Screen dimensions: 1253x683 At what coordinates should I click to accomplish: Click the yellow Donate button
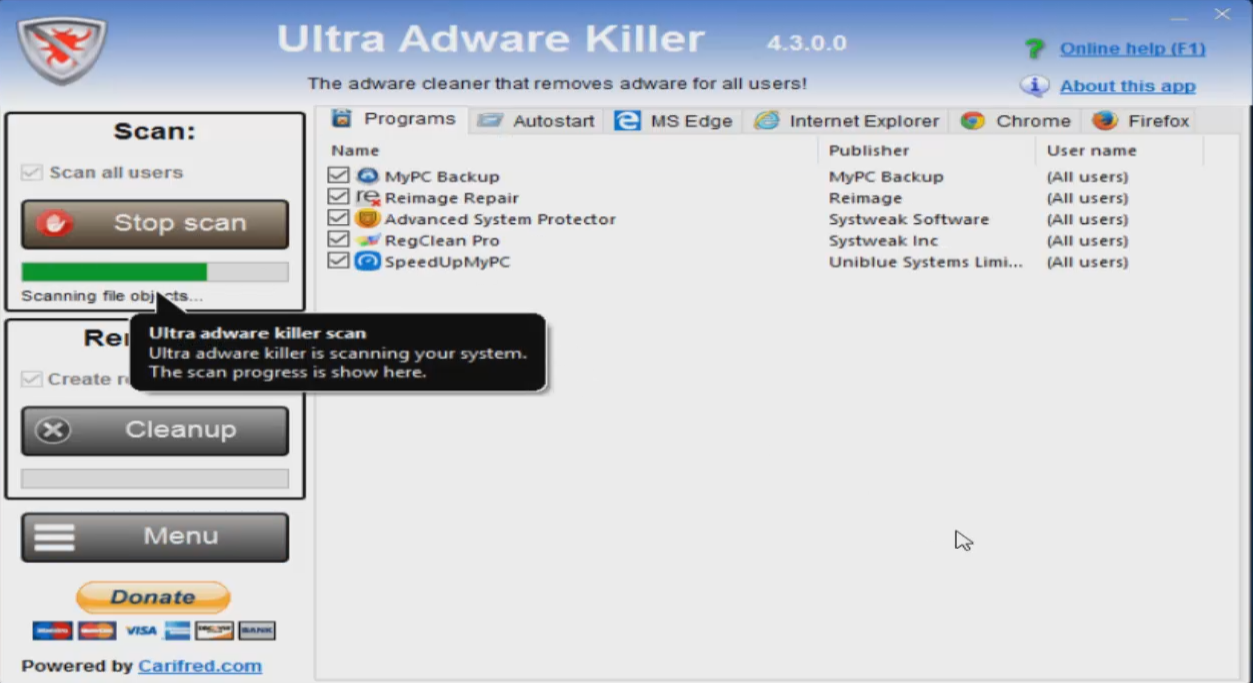153,597
